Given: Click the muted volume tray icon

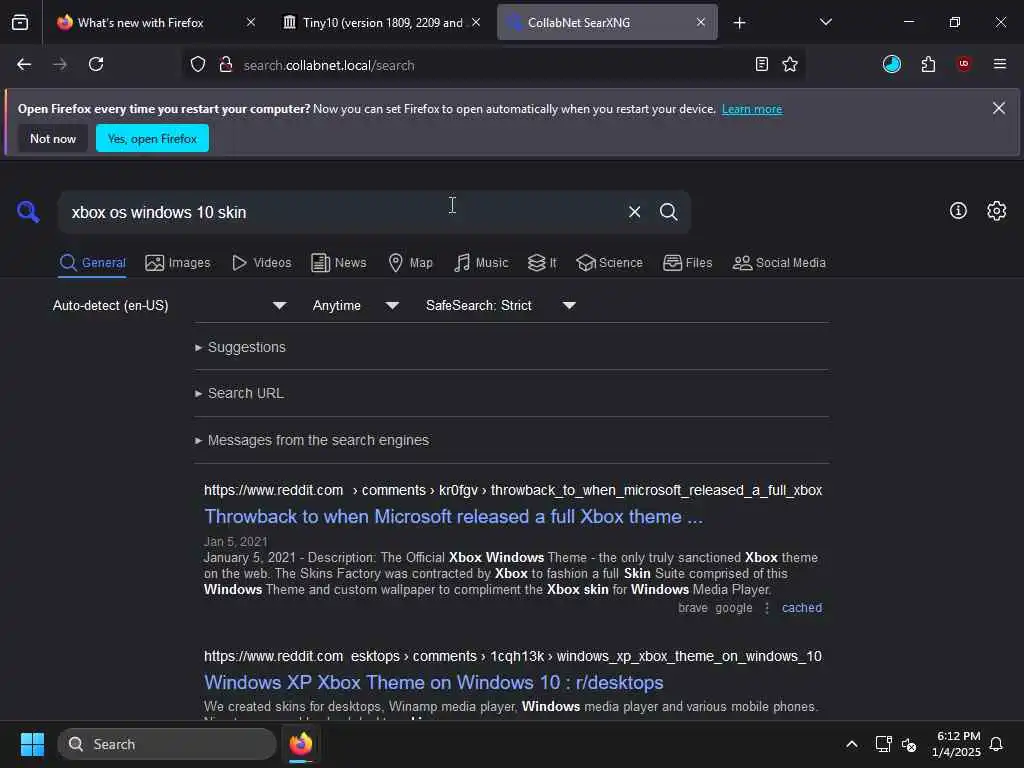Looking at the screenshot, I should pyautogui.click(x=909, y=744).
